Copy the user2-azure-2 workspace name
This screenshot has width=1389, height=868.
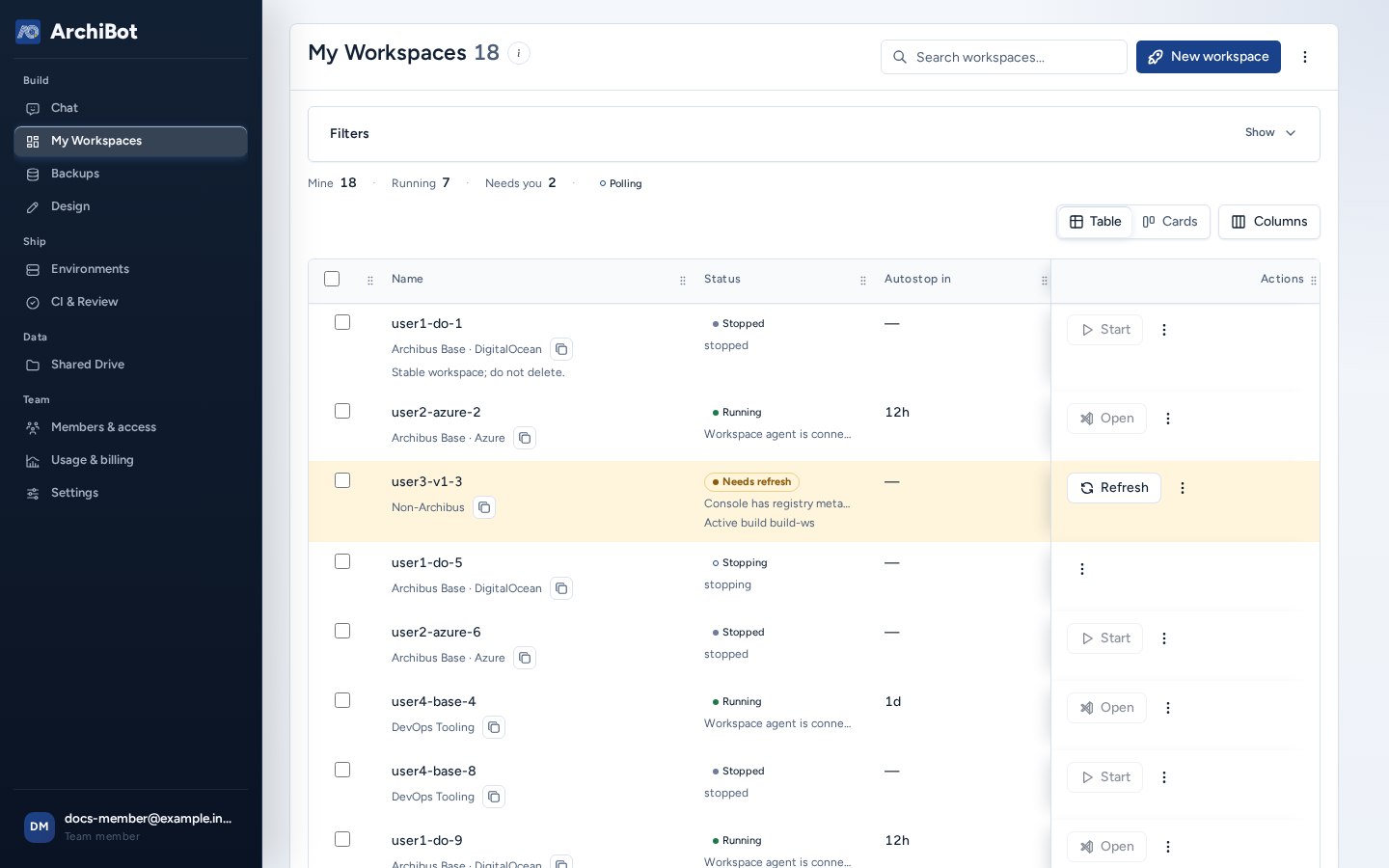[525, 438]
